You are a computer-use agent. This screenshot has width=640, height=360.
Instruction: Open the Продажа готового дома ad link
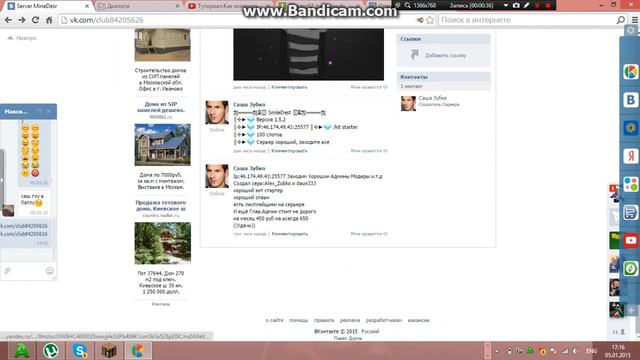(161, 205)
